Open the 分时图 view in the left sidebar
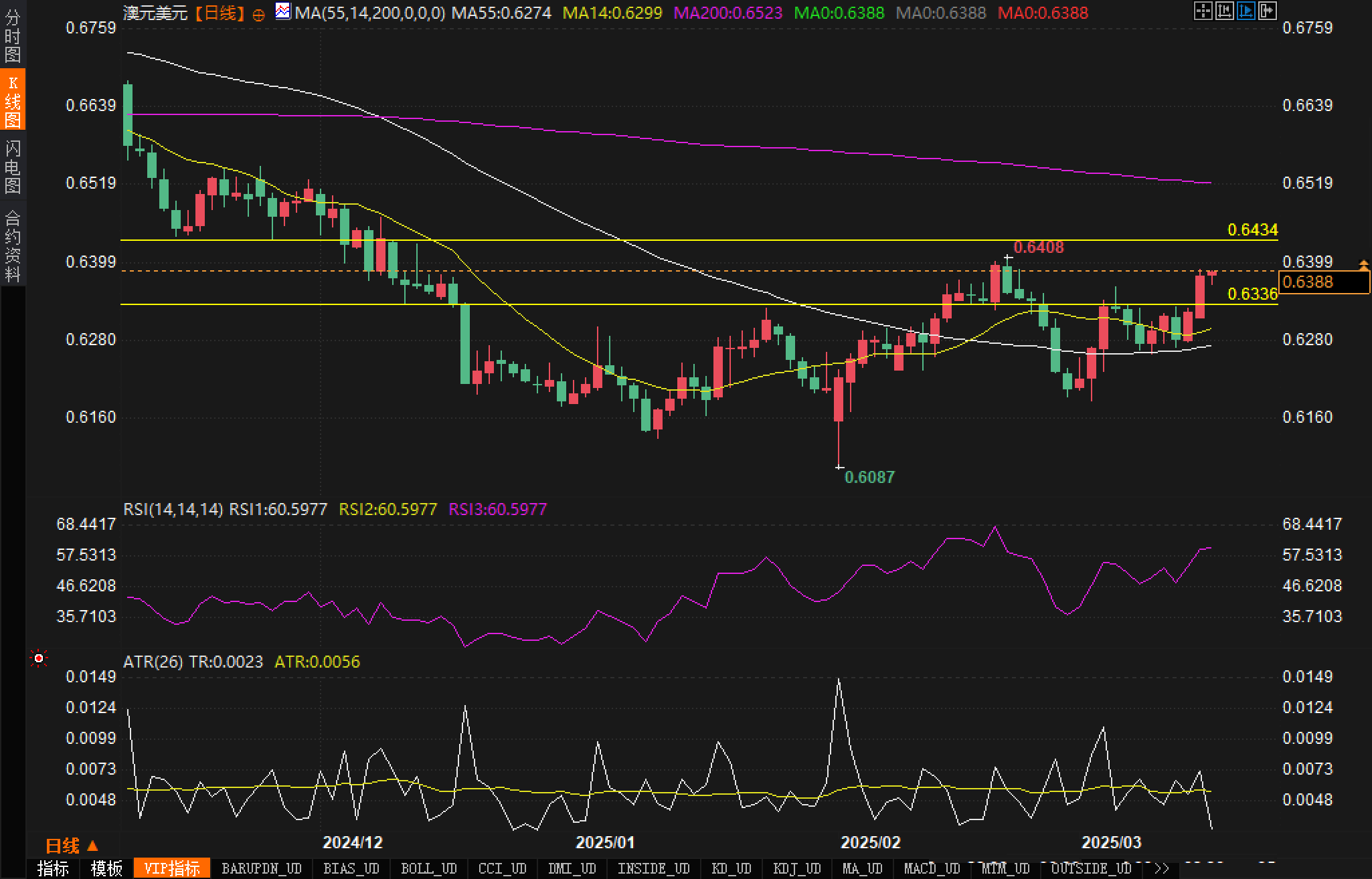The image size is (1372, 879). tap(13, 35)
